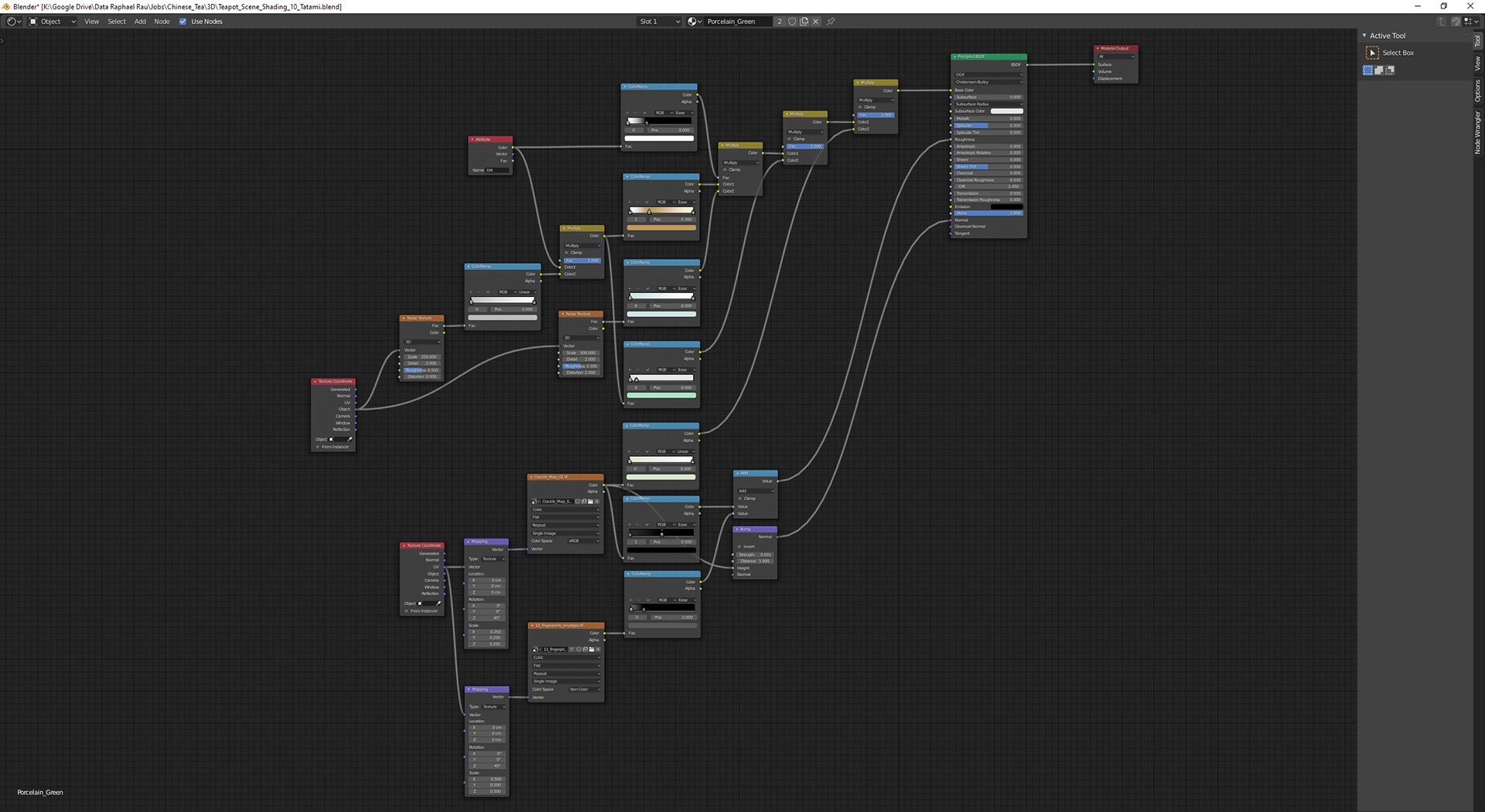Image resolution: width=1485 pixels, height=812 pixels.
Task: Toggle the snapping magnet icon
Action: pyautogui.click(x=1456, y=22)
